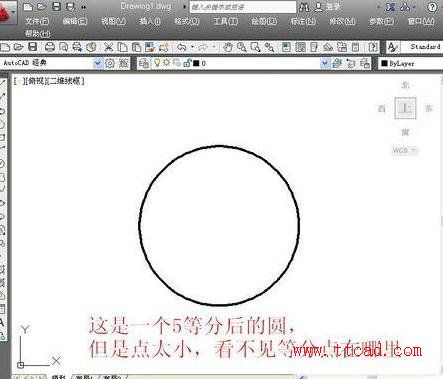Click the Zoom Previous icon
The width and height of the screenshot is (443, 379).
pyautogui.click(x=269, y=47)
